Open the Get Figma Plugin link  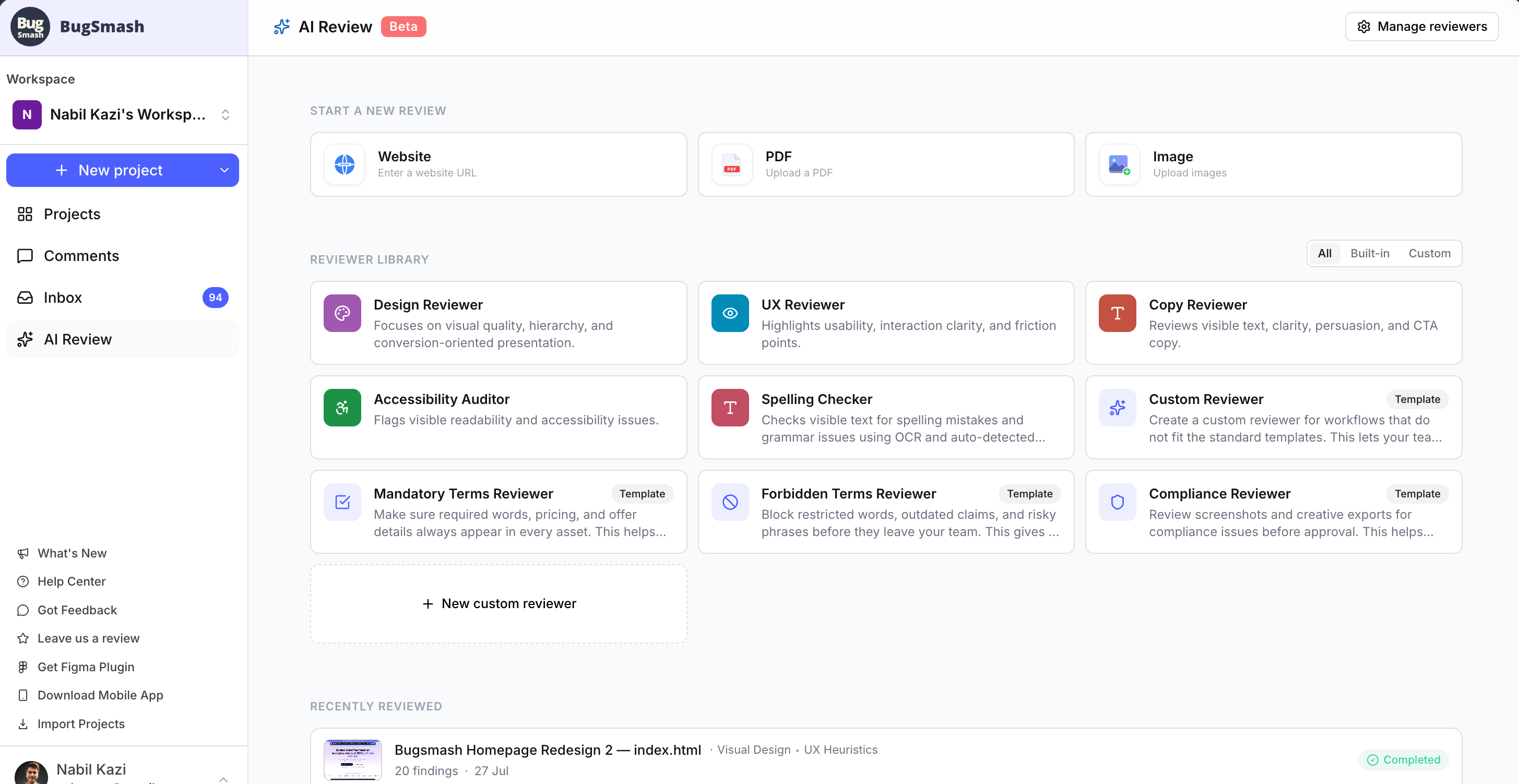(x=86, y=667)
